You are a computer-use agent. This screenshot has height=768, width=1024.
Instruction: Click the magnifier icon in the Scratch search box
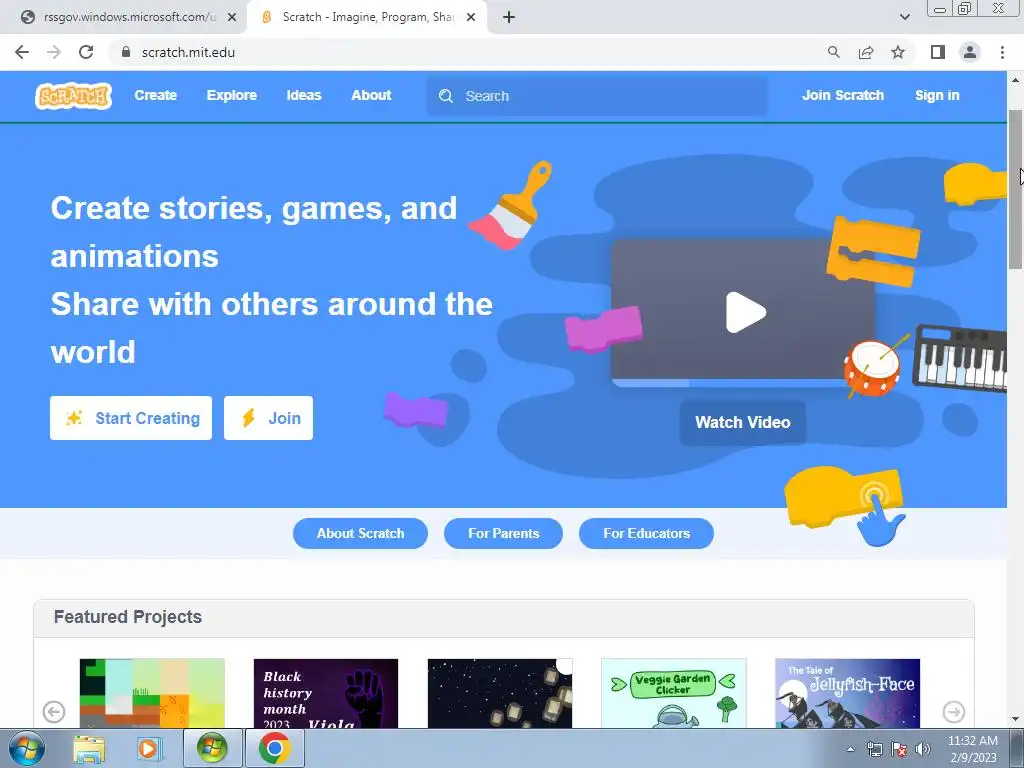(446, 96)
